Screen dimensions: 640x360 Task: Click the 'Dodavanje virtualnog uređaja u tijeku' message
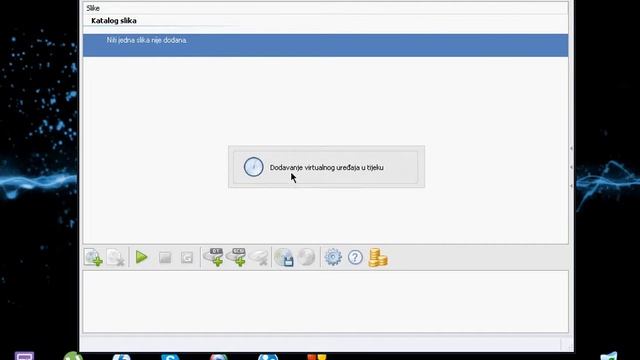327,167
